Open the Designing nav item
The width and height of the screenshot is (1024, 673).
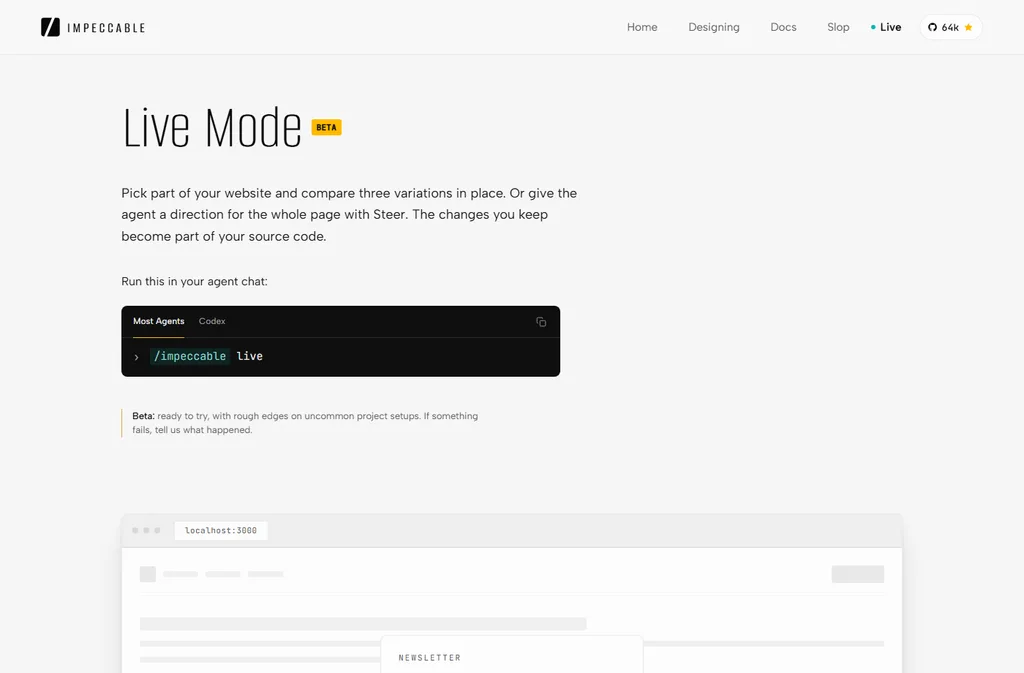pyautogui.click(x=714, y=27)
